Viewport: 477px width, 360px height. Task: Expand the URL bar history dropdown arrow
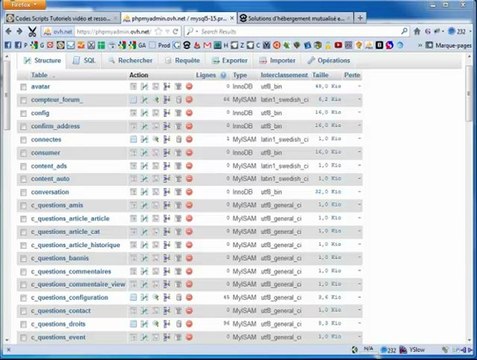pyautogui.click(x=168, y=32)
